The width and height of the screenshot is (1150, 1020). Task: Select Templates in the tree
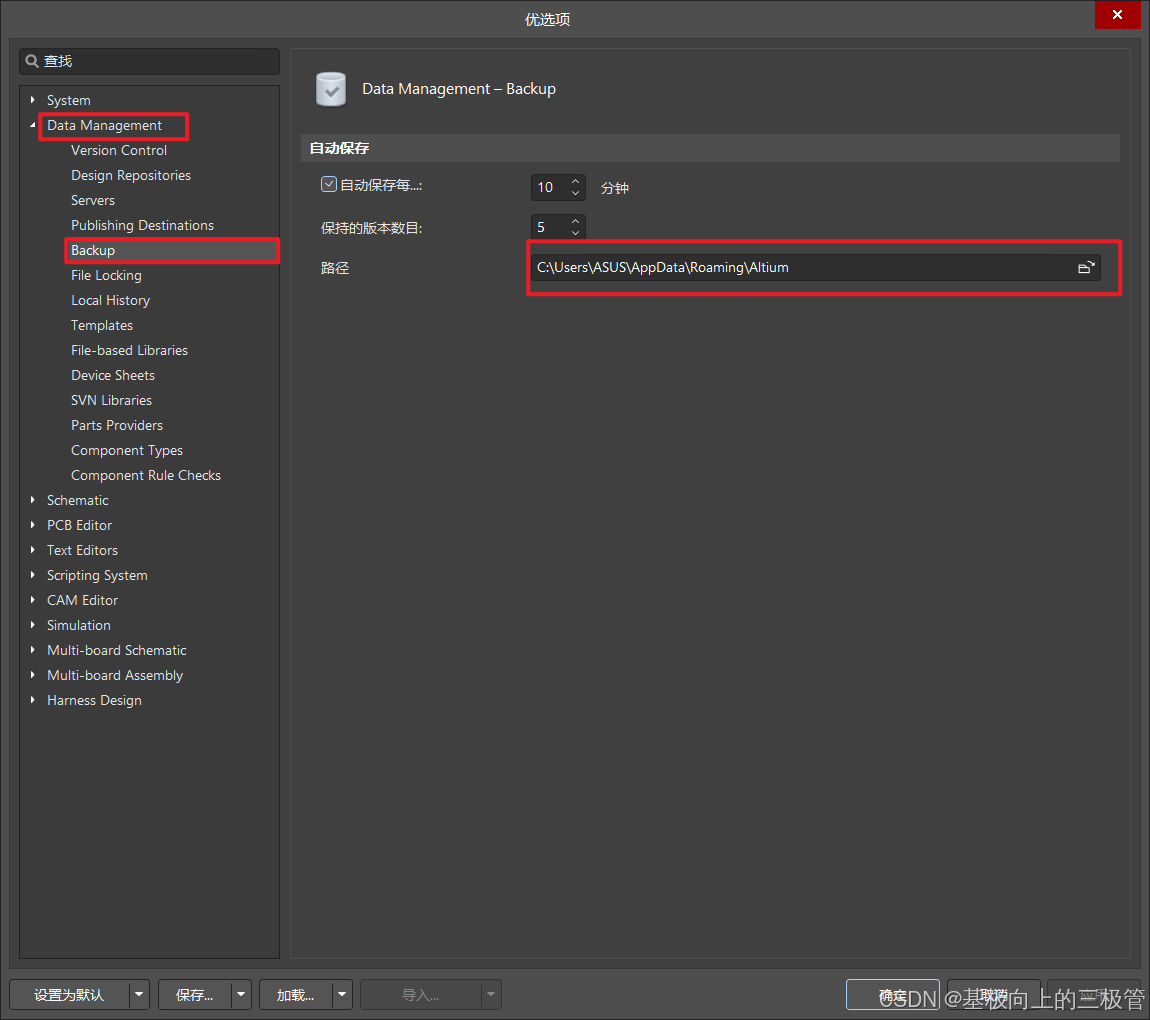(102, 325)
